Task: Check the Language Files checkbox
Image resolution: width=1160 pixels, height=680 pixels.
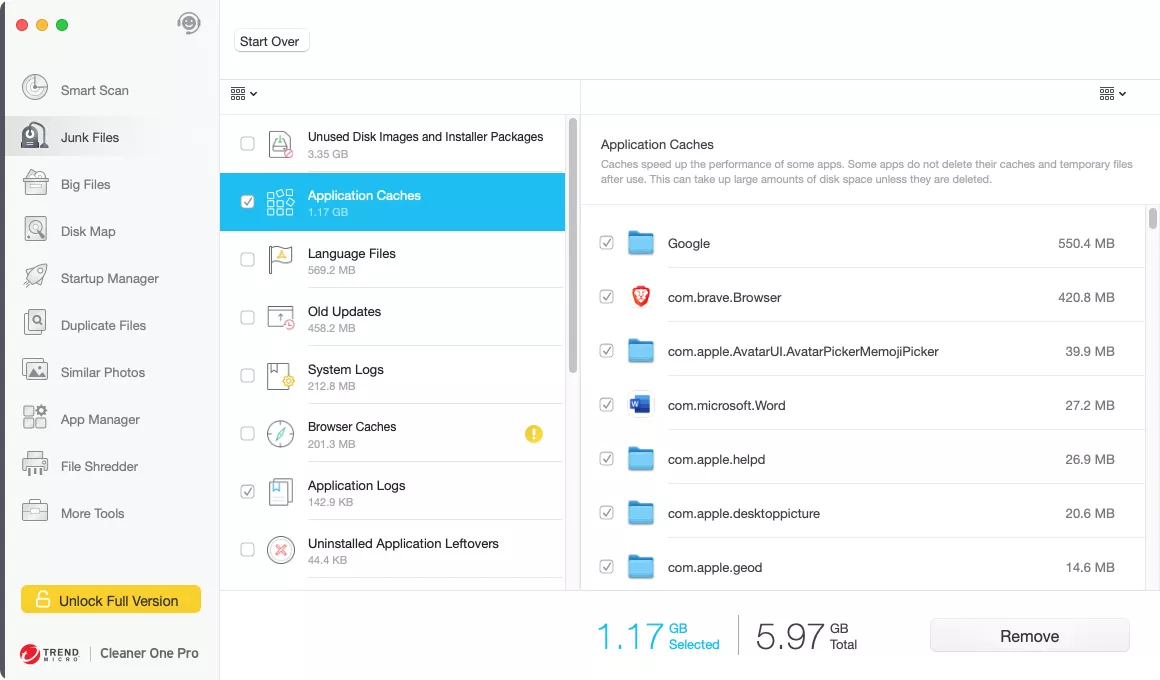Action: (248, 260)
